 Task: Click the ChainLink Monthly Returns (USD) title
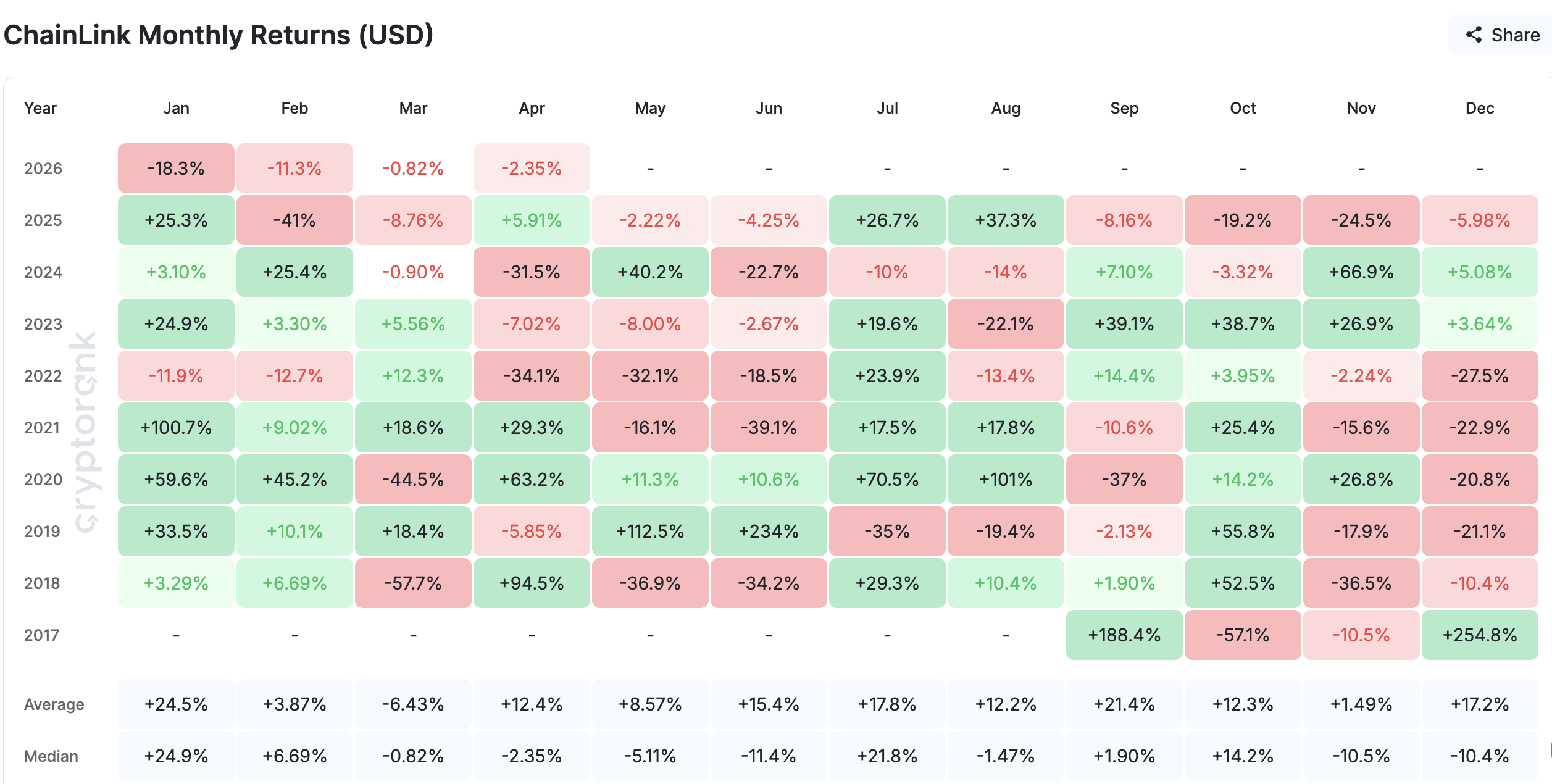tap(219, 35)
